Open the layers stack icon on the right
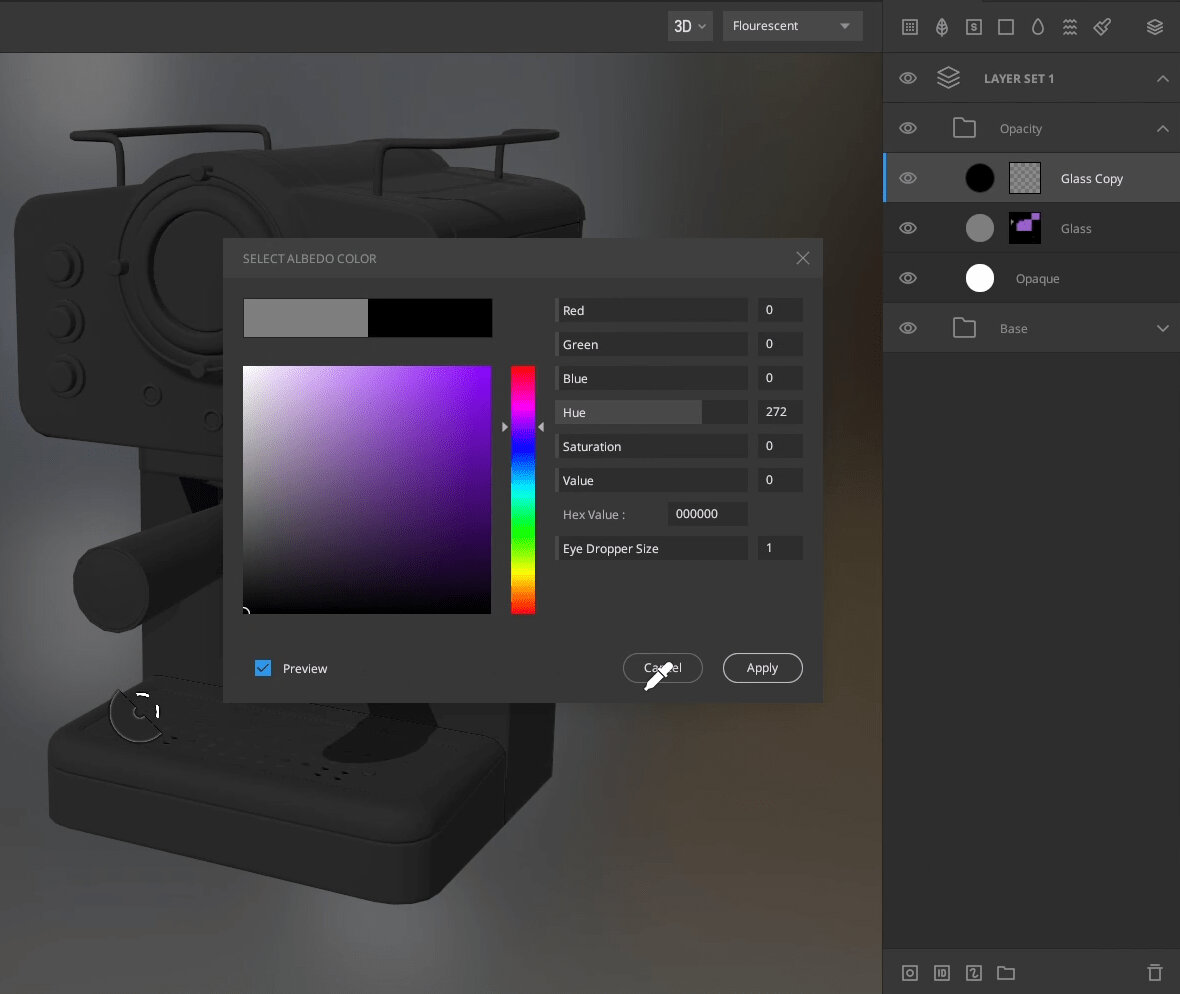This screenshot has width=1180, height=994. tap(1155, 26)
